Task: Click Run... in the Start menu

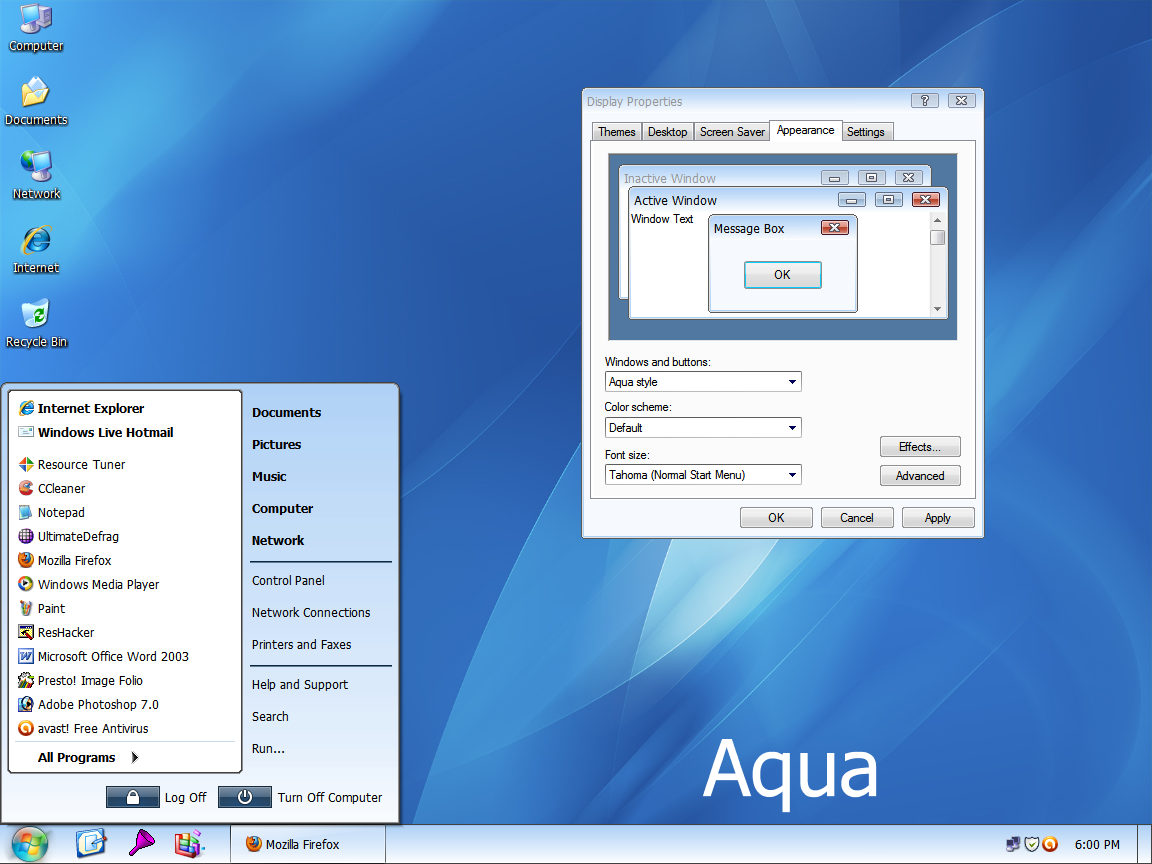Action: (x=268, y=749)
